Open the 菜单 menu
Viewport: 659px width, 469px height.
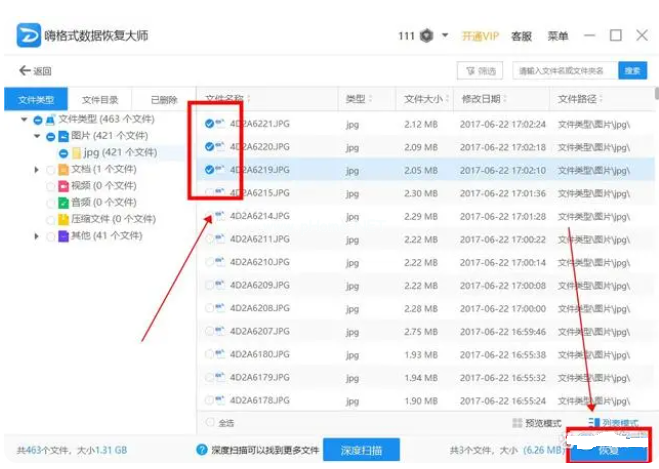pos(558,36)
